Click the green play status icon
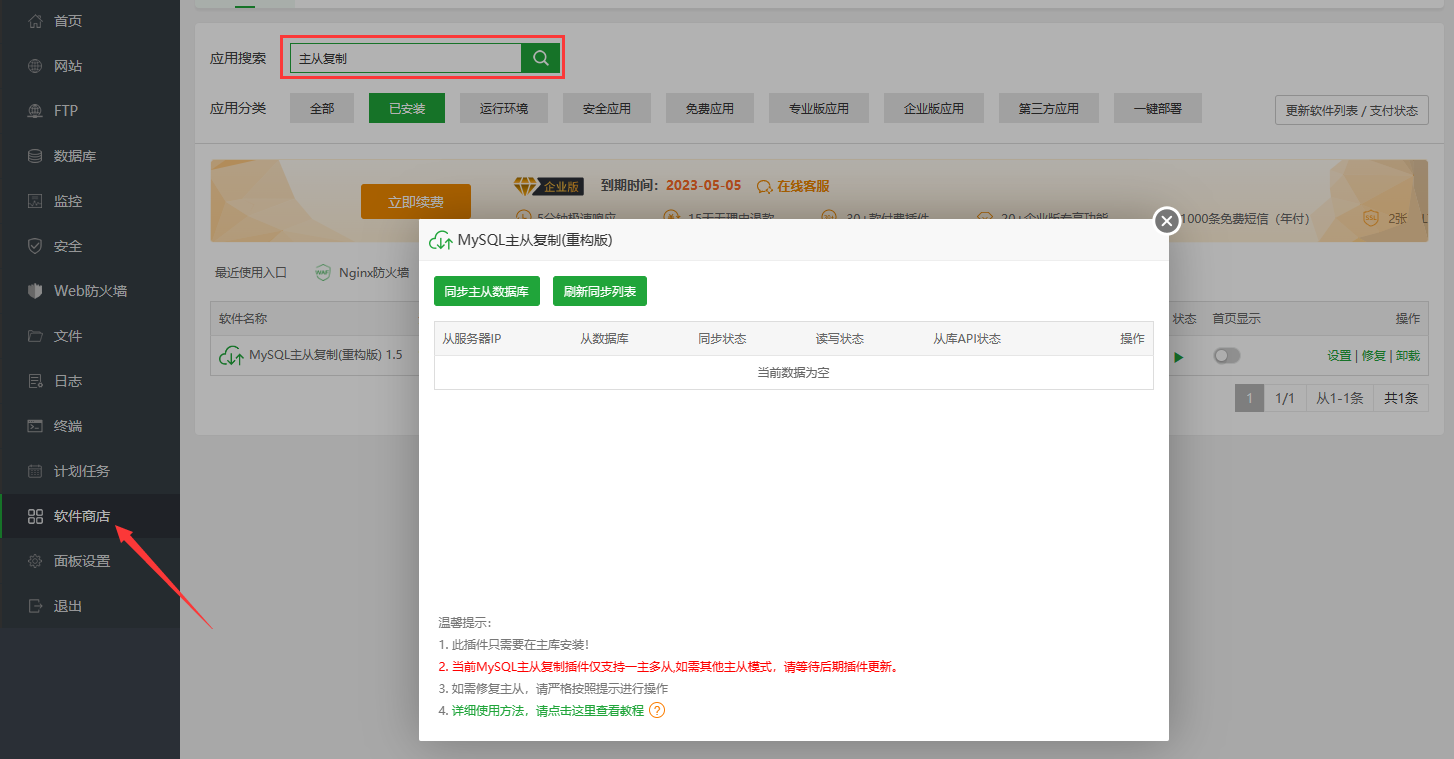Screen dimensions: 1454x759 click(x=1179, y=356)
